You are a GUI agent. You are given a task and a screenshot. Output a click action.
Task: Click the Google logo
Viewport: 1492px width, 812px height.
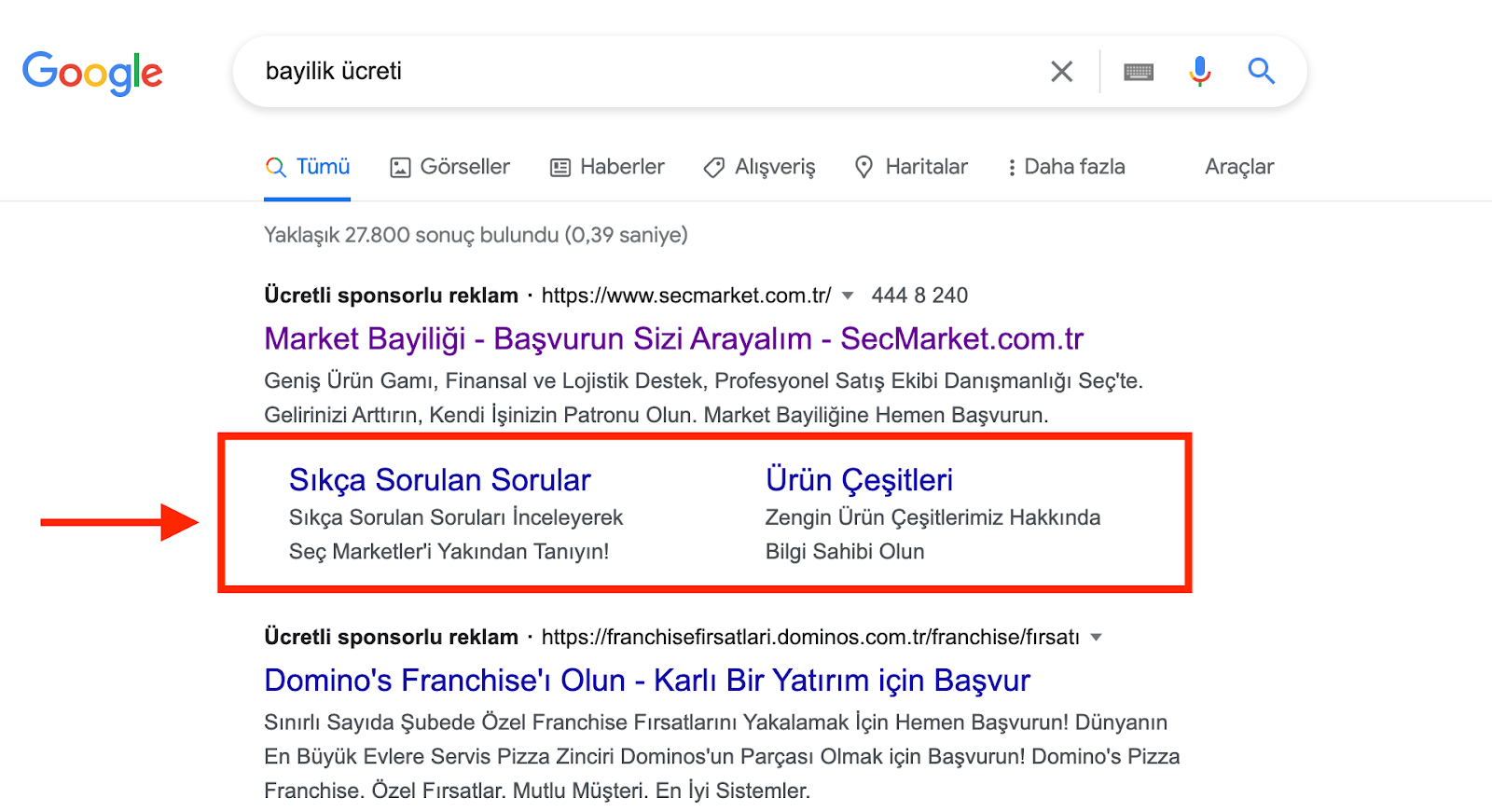(92, 73)
